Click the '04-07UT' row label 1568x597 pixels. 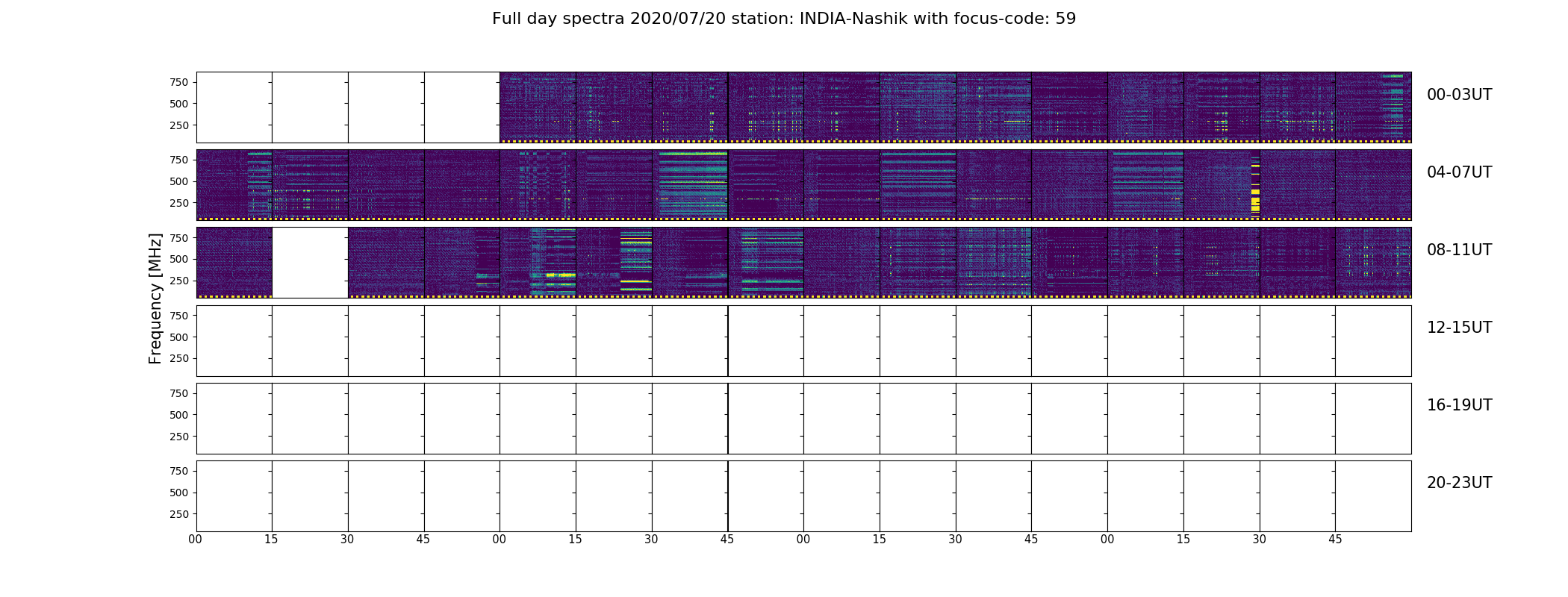1459,172
